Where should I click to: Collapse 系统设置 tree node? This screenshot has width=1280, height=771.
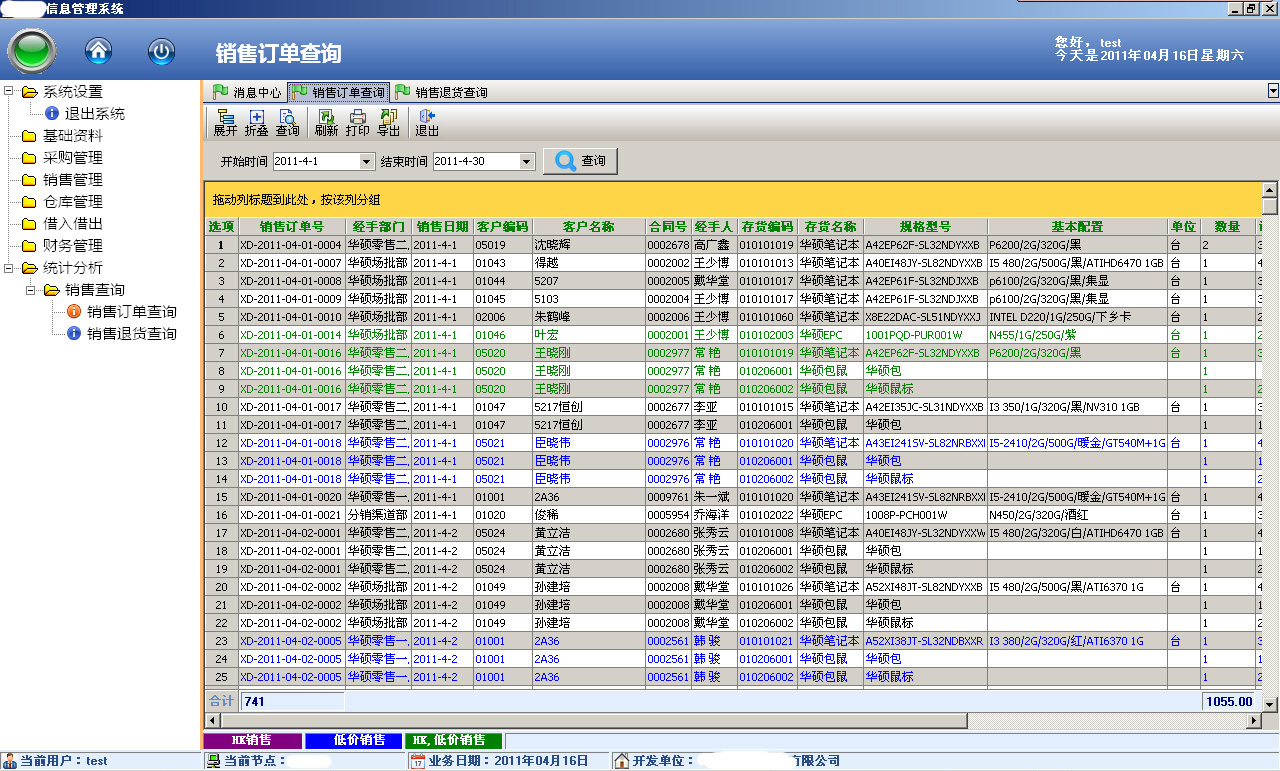click(8, 91)
